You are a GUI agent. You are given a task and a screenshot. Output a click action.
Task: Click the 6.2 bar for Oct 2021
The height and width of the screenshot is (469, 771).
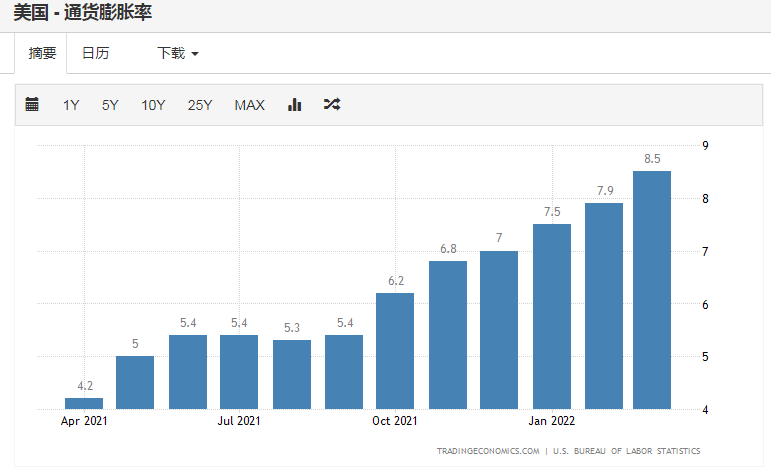click(x=395, y=351)
